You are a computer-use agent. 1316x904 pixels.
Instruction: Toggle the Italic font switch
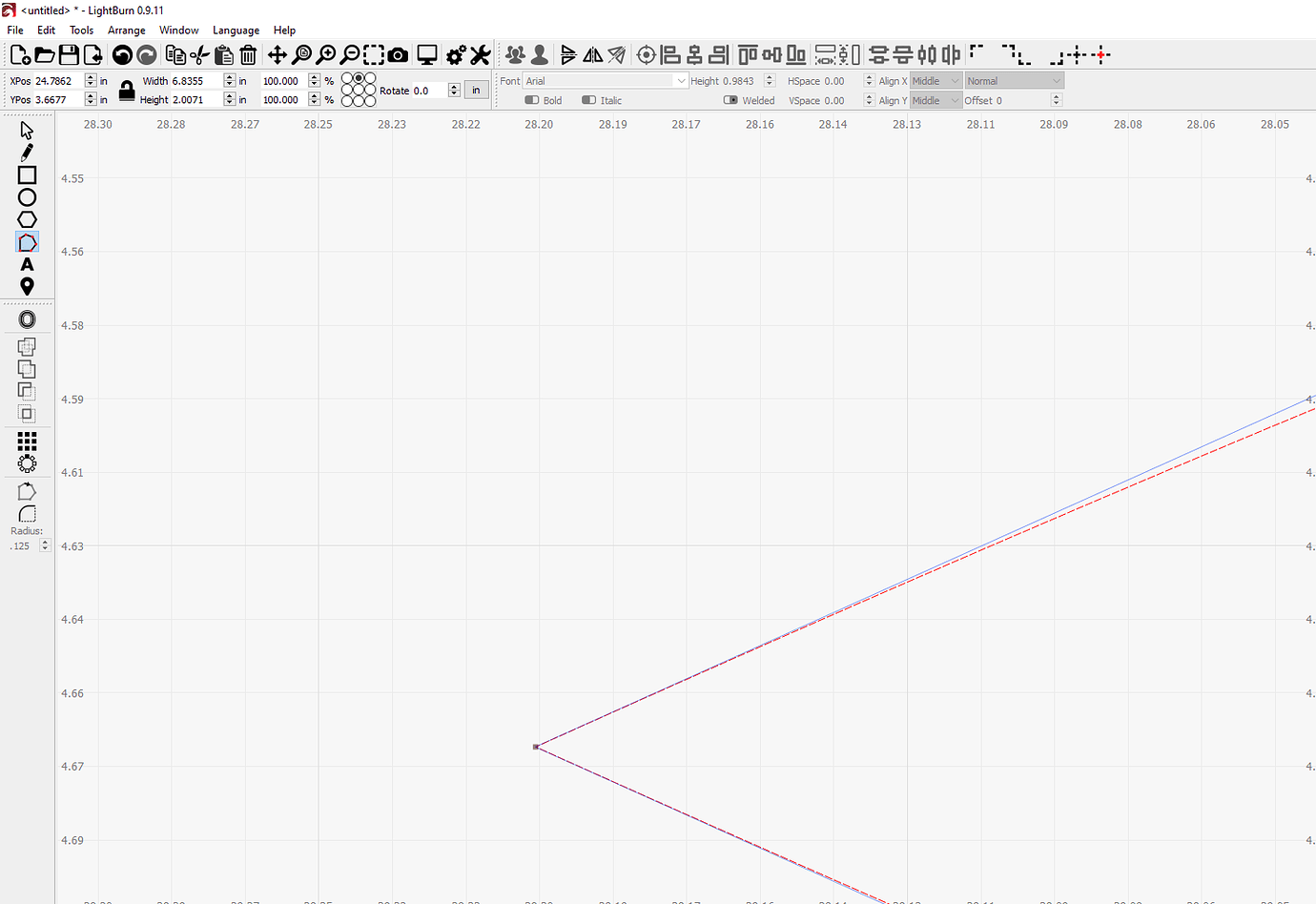588,100
